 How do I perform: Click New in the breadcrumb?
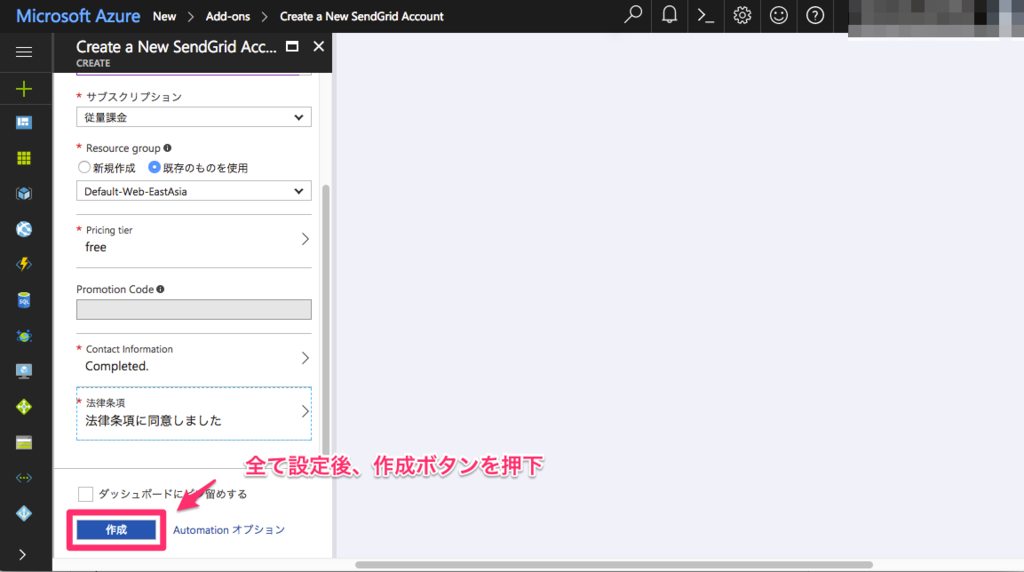pyautogui.click(x=165, y=16)
